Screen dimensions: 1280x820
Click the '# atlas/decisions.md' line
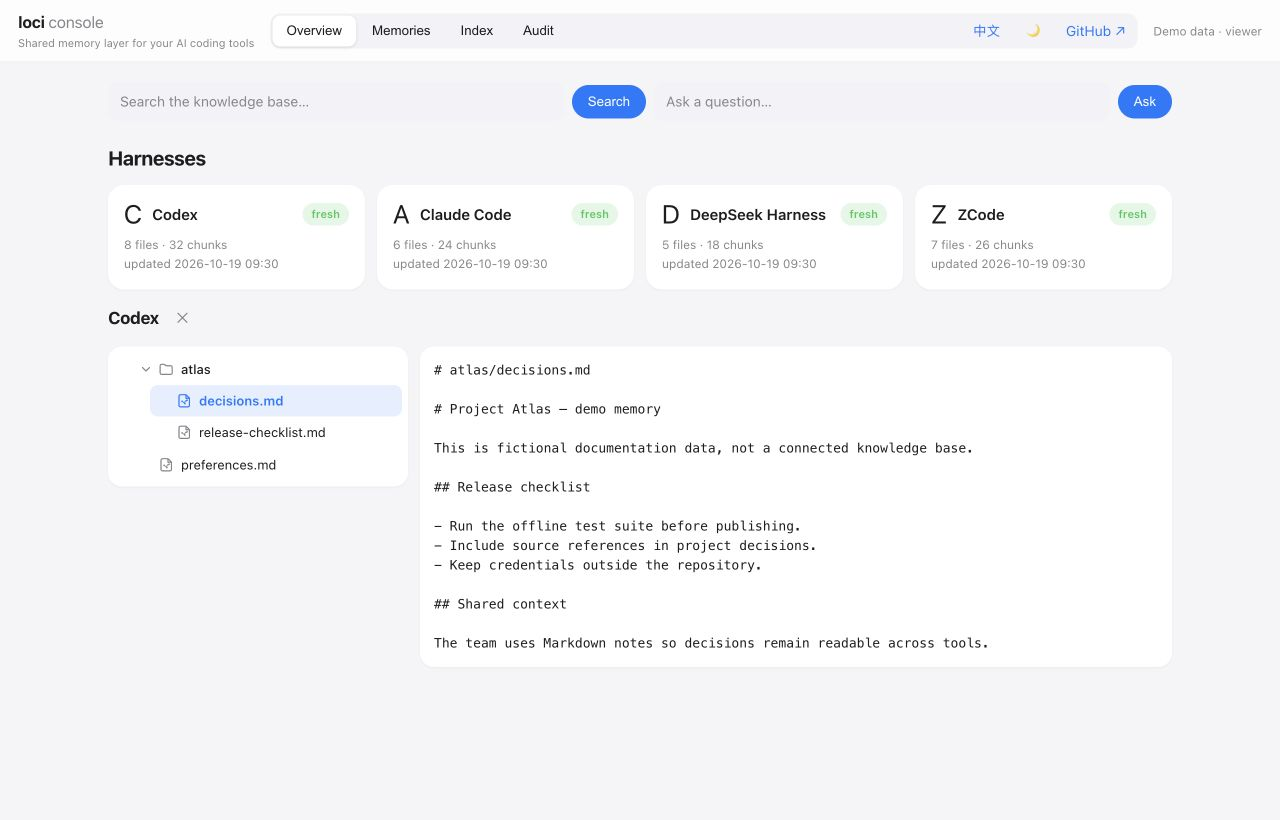[x=512, y=370]
